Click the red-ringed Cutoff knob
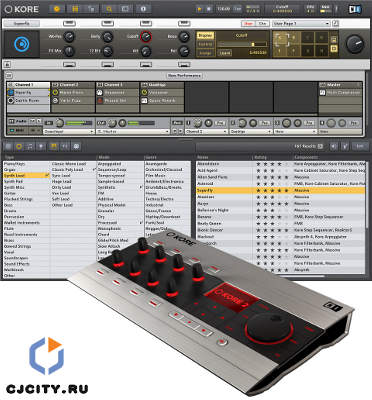The height and width of the screenshot is (400, 372). coord(146,37)
